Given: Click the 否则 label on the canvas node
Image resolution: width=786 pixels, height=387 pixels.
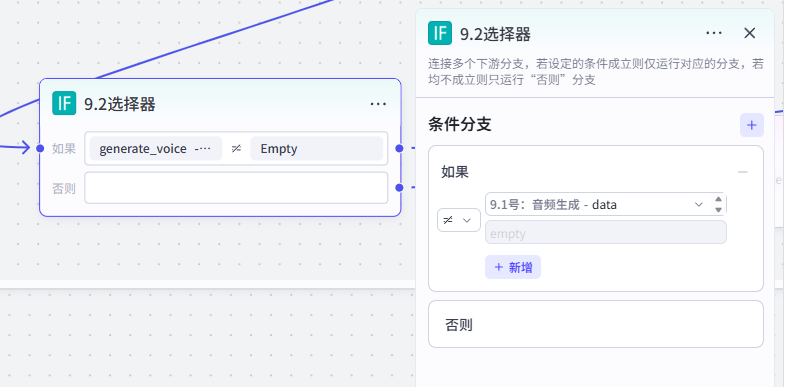Looking at the screenshot, I should [x=64, y=188].
